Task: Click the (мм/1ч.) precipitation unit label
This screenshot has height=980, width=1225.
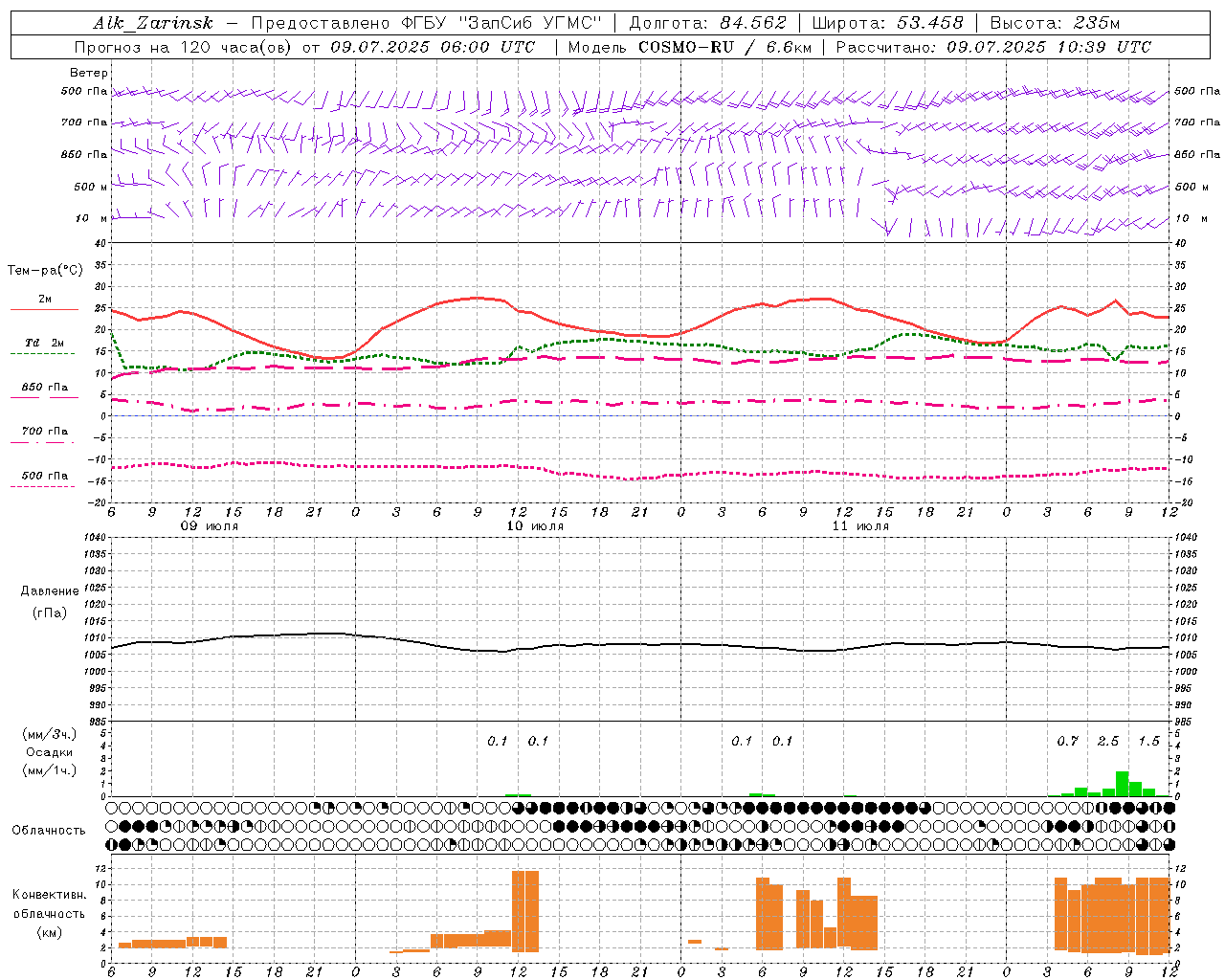Action: point(50,770)
